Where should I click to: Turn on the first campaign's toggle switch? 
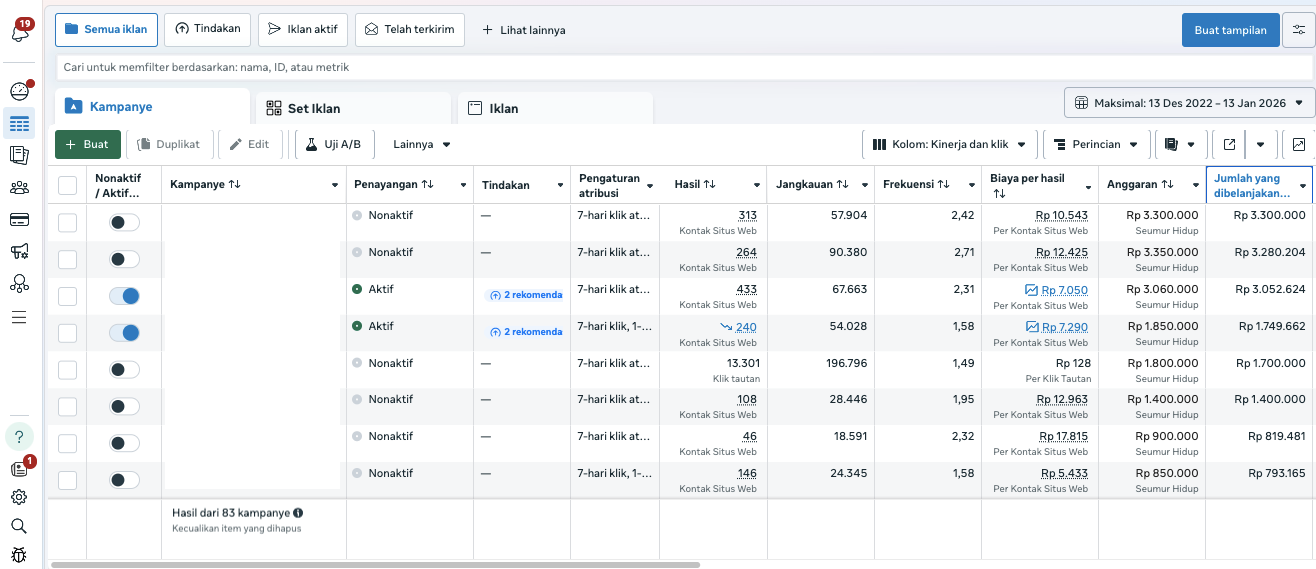click(x=124, y=223)
